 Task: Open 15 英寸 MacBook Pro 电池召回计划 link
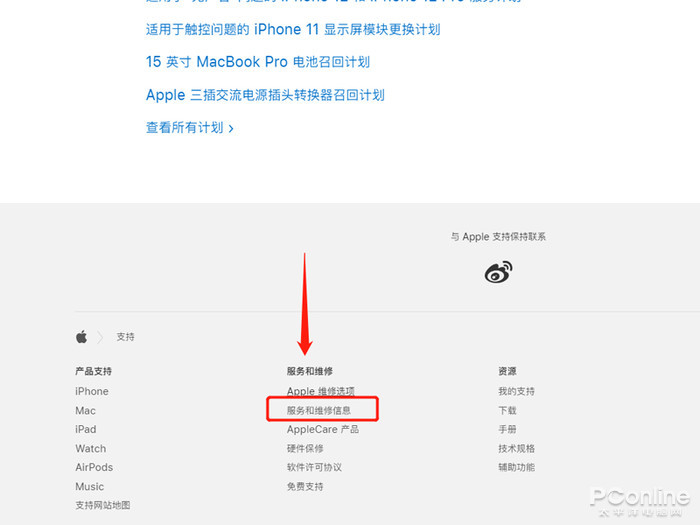click(258, 62)
